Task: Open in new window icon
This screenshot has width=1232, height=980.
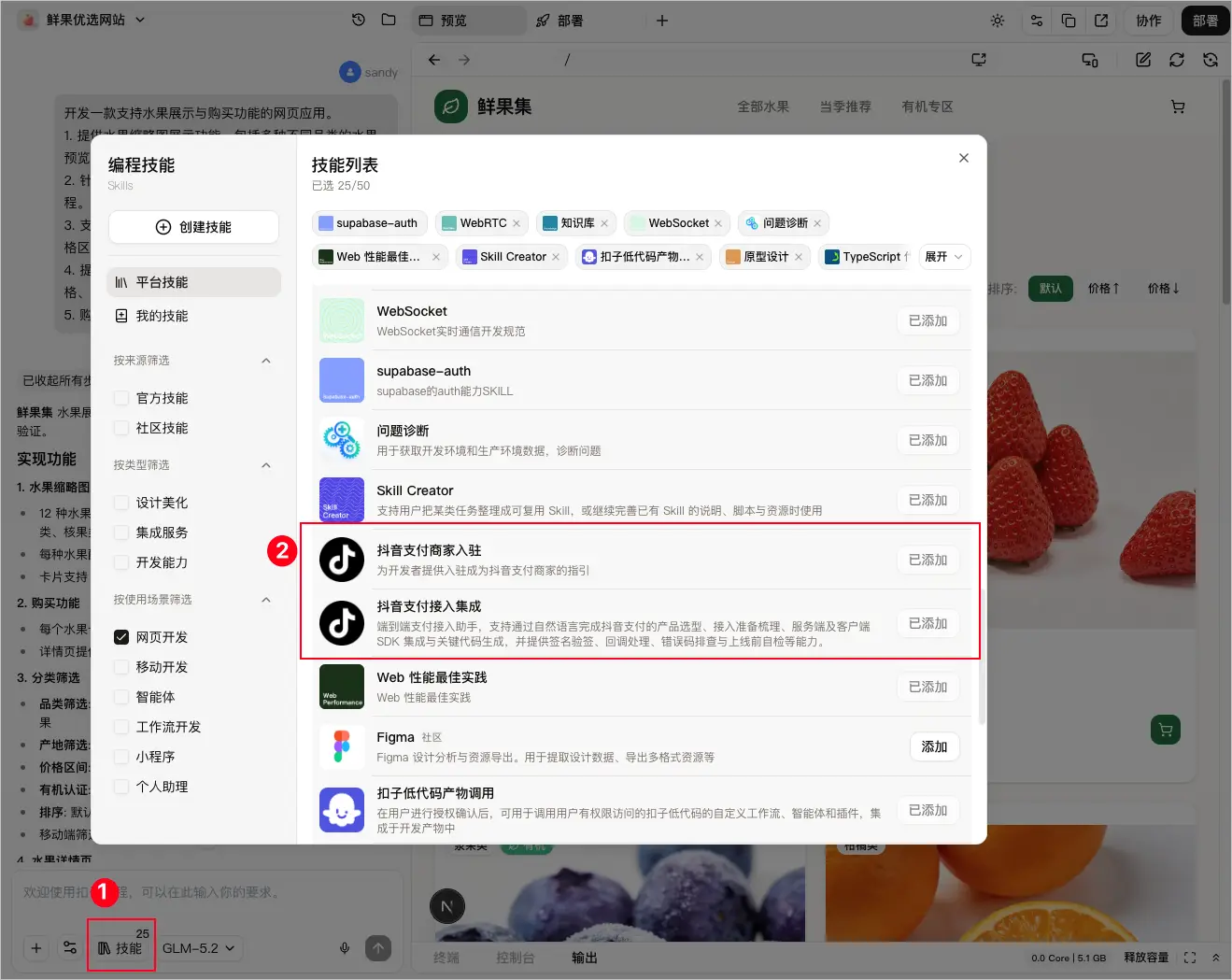Action: pyautogui.click(x=1101, y=21)
